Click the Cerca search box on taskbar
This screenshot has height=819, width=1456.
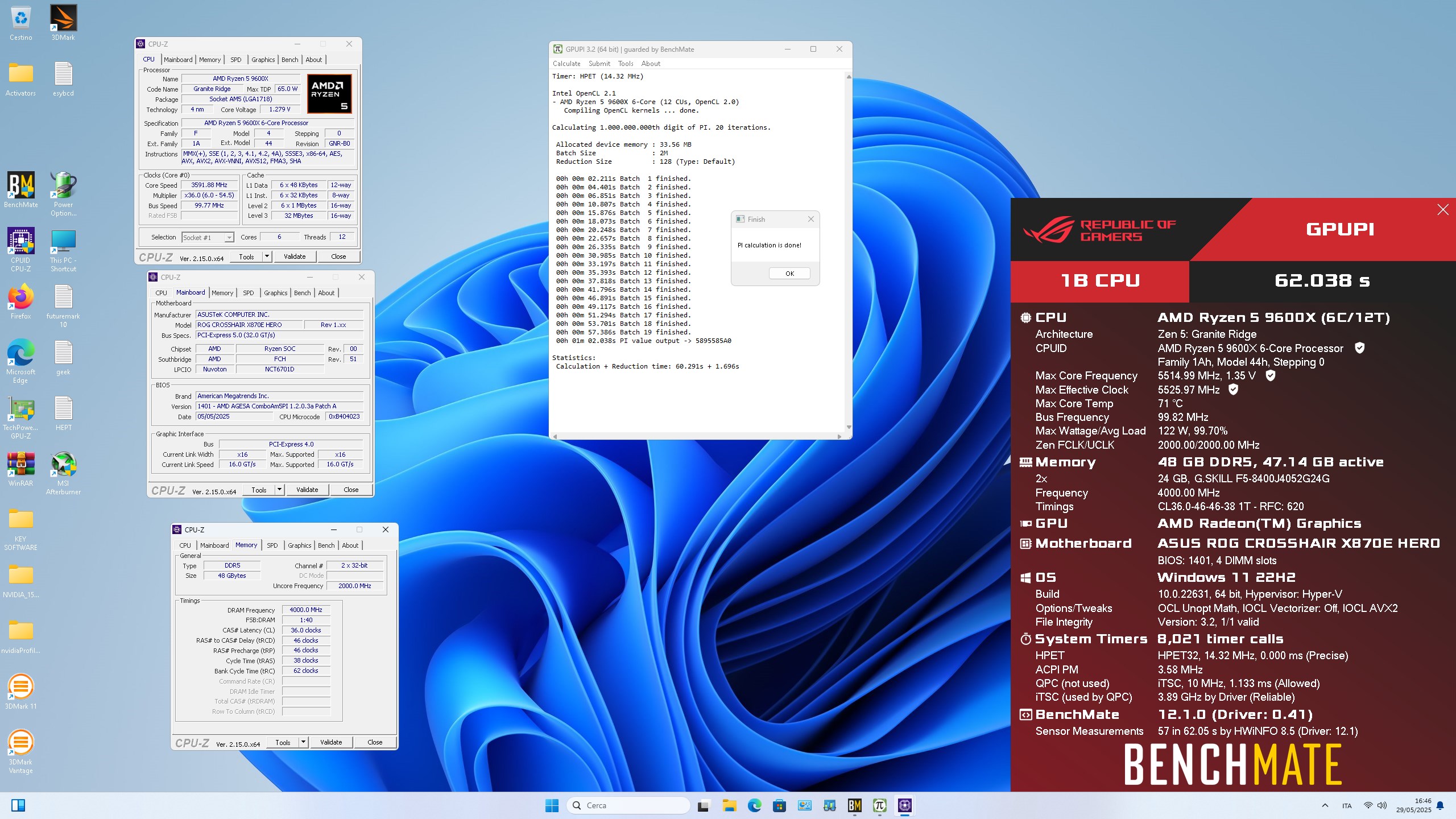tap(628, 805)
